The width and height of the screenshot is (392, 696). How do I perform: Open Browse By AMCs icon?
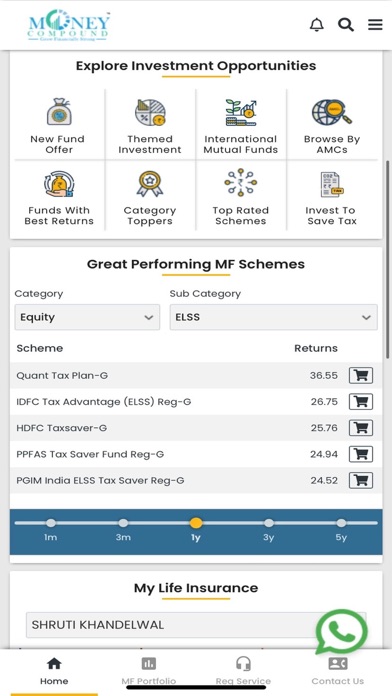pyautogui.click(x=332, y=112)
